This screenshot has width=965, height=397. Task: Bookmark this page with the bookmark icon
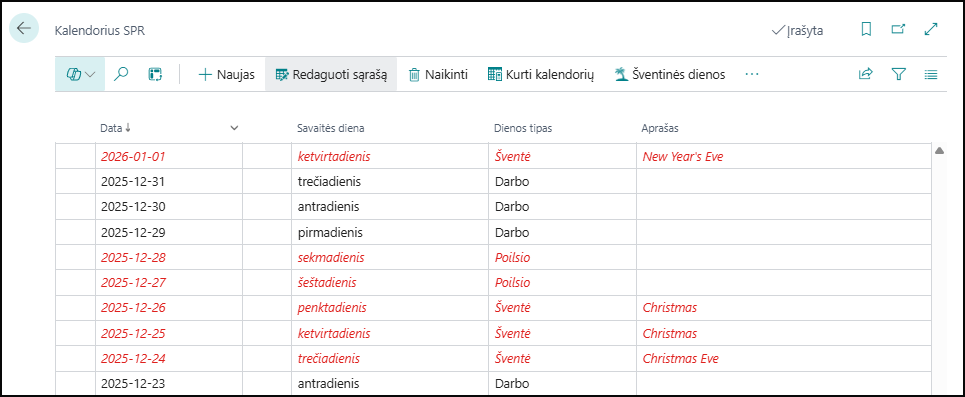point(866,30)
